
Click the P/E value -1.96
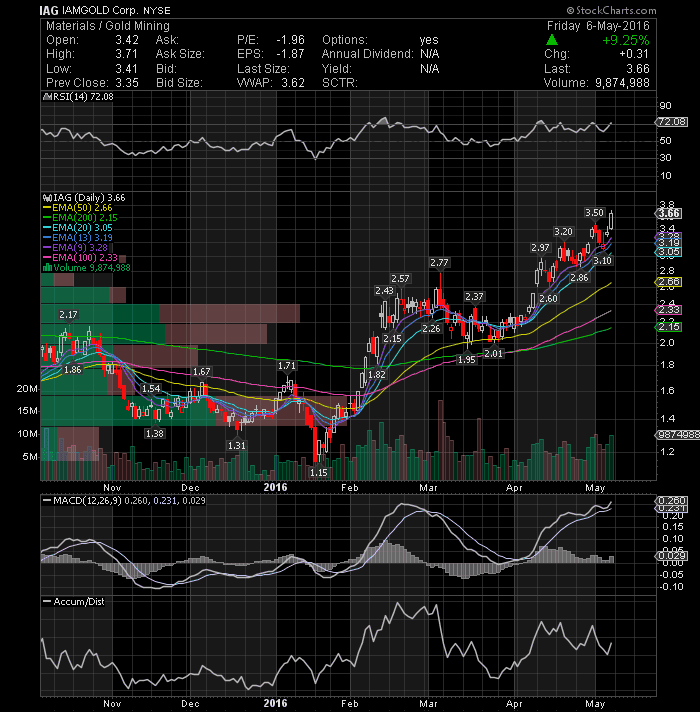(291, 40)
